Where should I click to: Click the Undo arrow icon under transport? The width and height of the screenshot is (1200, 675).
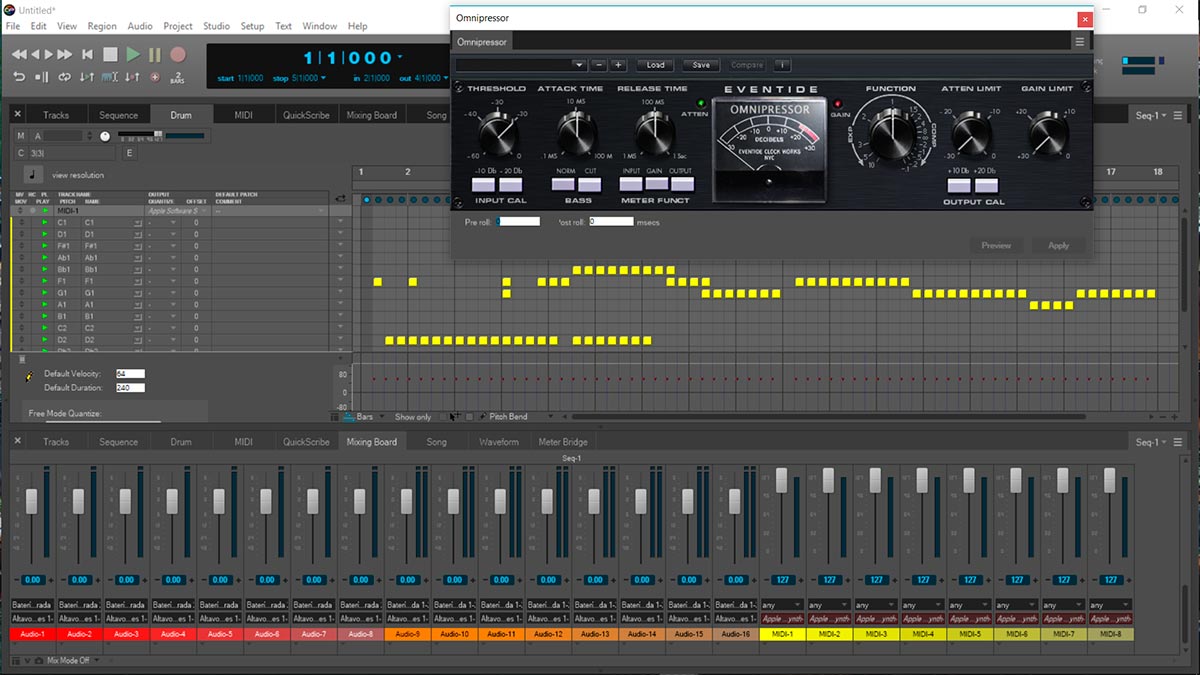point(19,77)
